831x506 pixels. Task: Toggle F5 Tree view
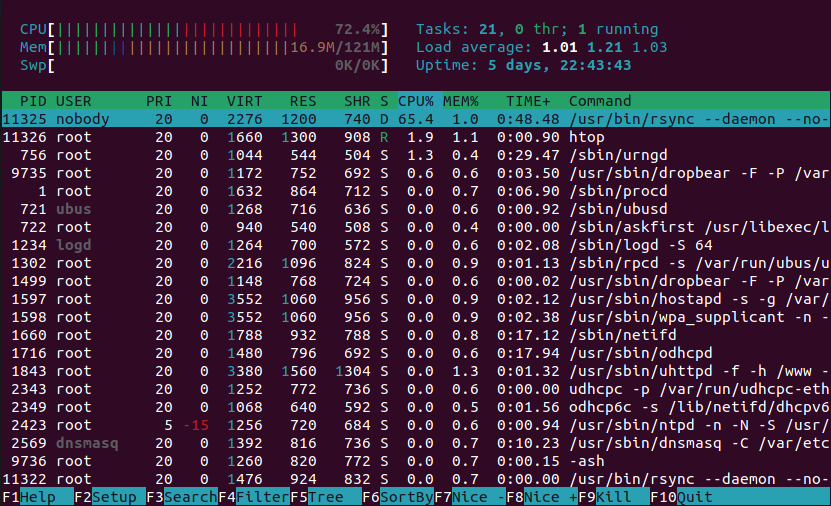click(x=326, y=497)
